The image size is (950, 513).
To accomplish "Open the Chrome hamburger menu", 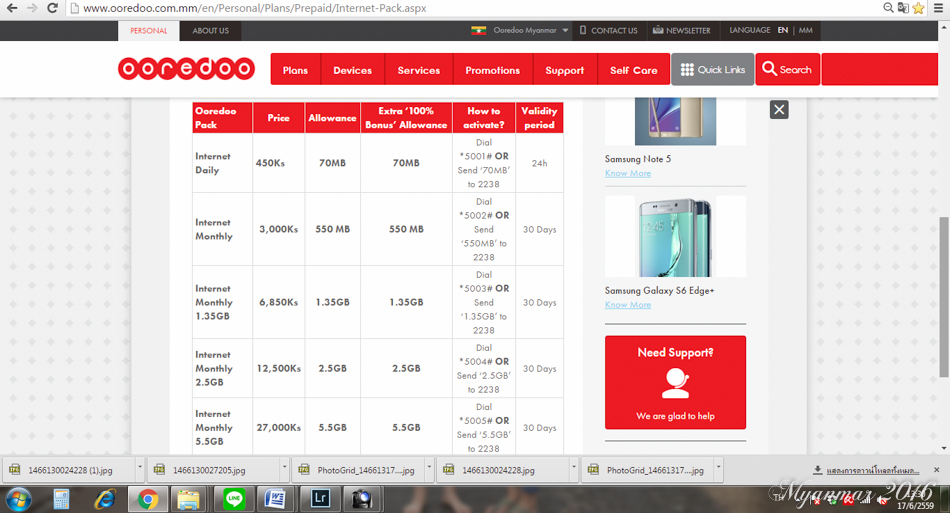I will [x=938, y=8].
